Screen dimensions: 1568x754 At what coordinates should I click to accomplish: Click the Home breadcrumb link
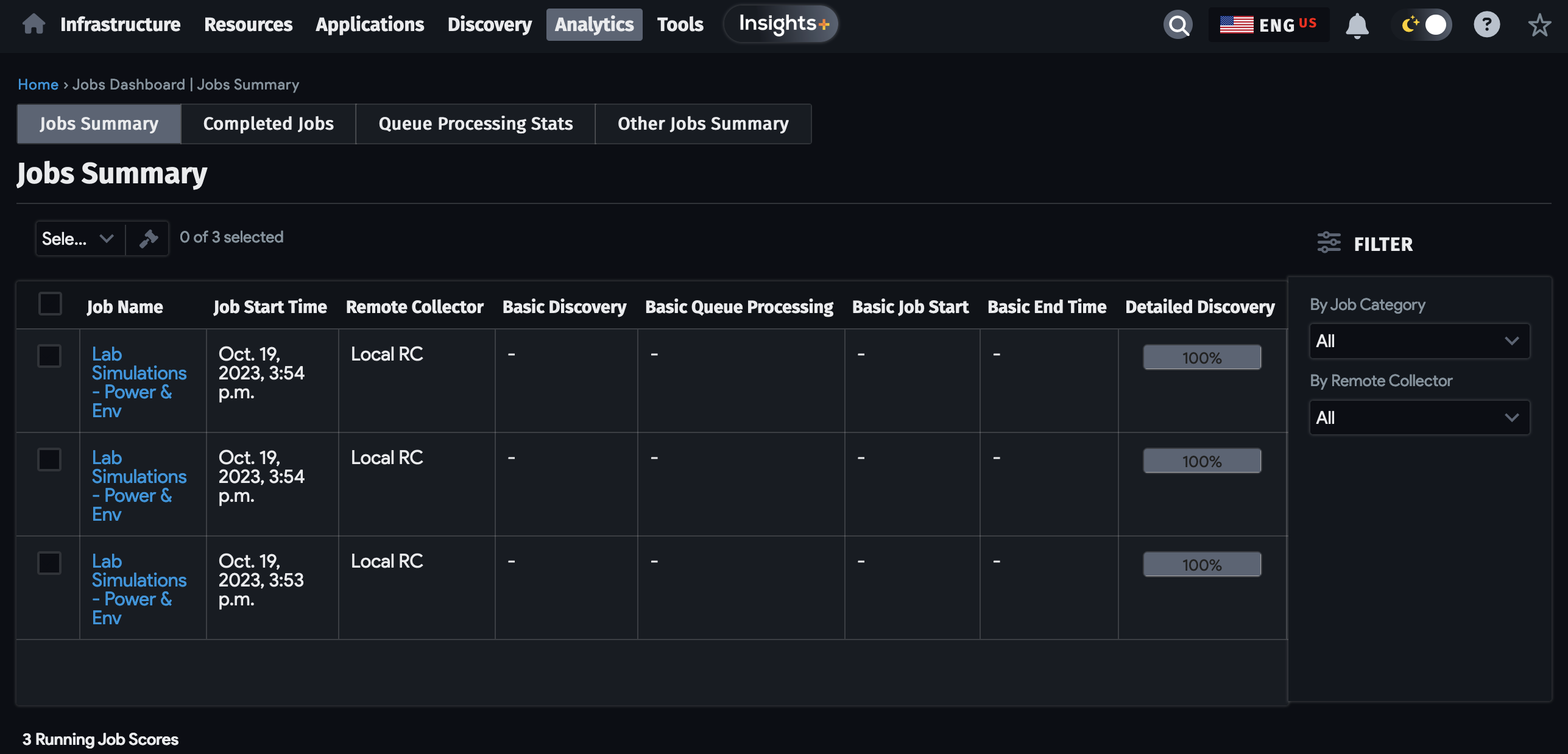(x=38, y=85)
